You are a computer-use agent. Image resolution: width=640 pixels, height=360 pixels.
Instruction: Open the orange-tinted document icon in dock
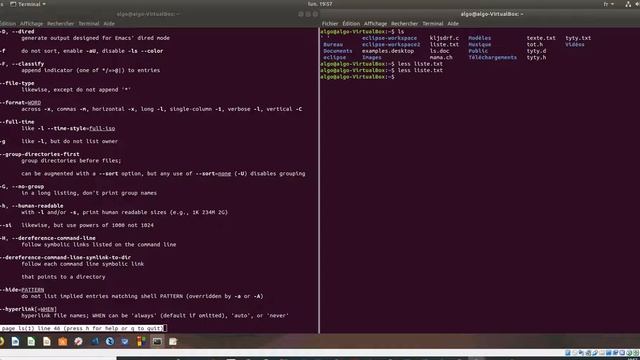(47, 341)
